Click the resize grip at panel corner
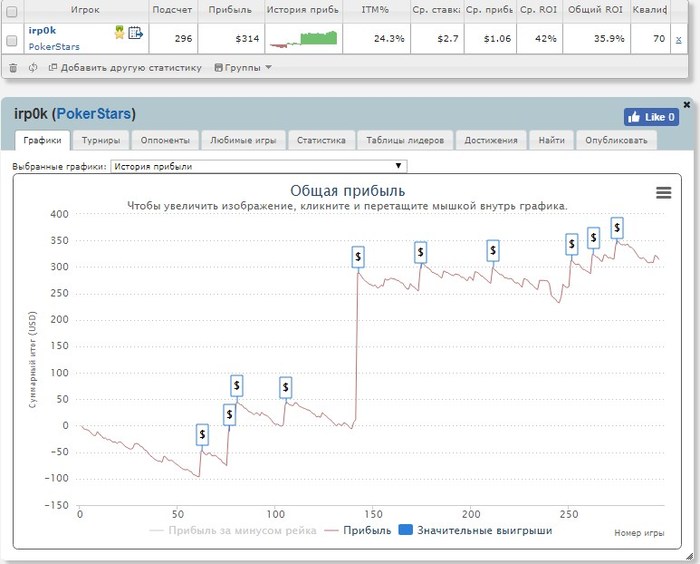 (x=690, y=556)
